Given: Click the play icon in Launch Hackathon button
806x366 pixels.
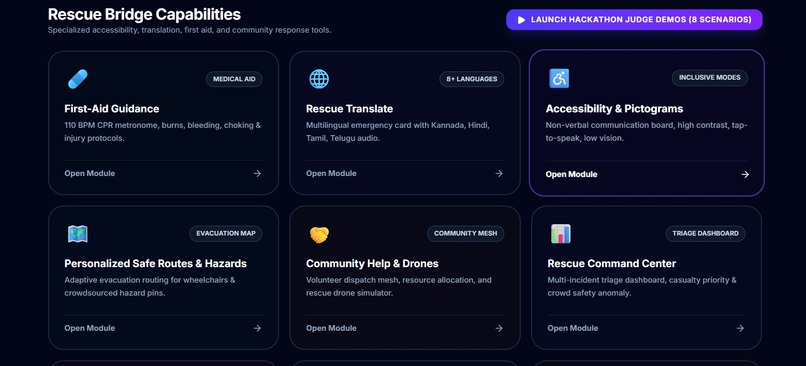Looking at the screenshot, I should (521, 20).
